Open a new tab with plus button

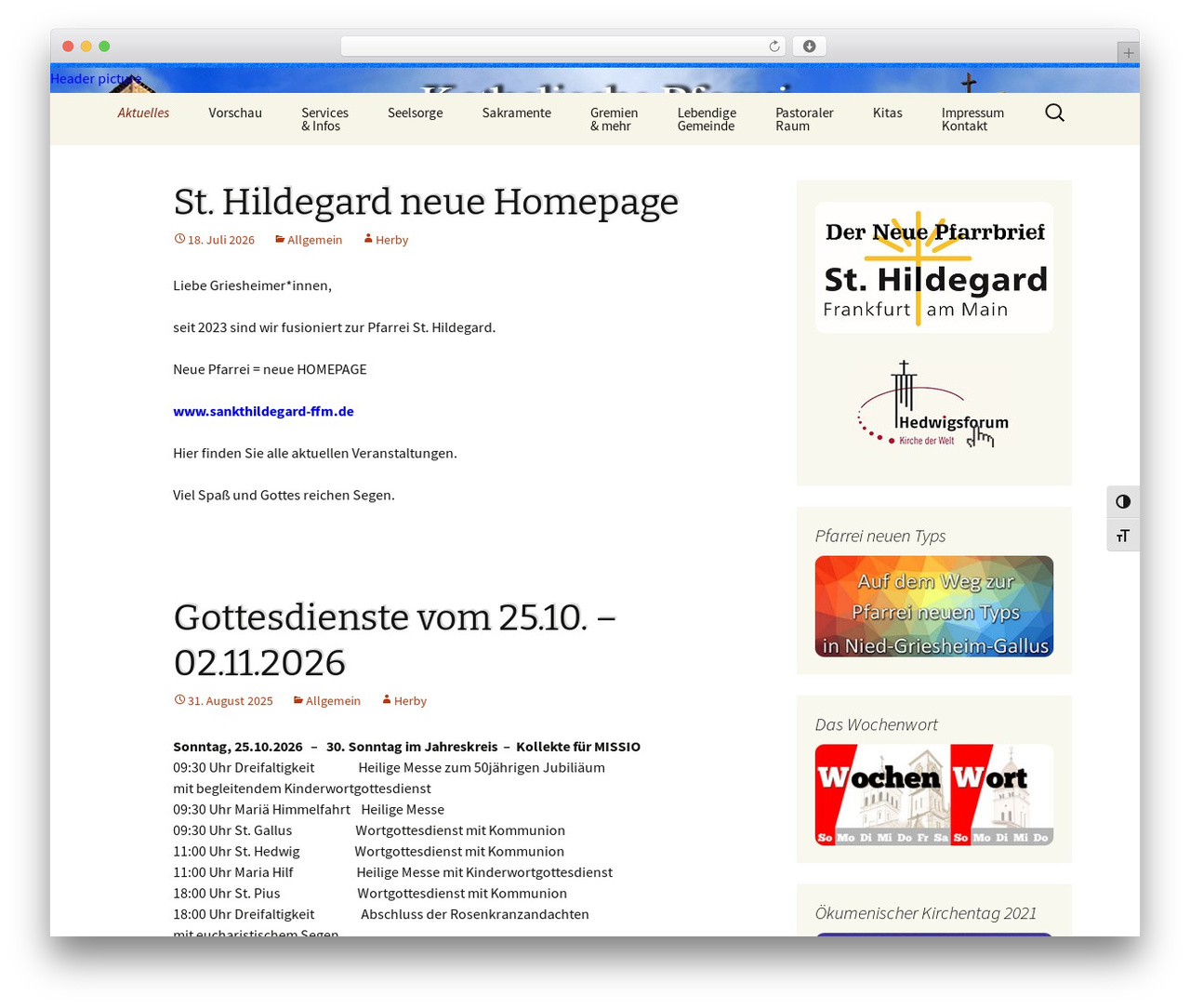tap(1128, 53)
